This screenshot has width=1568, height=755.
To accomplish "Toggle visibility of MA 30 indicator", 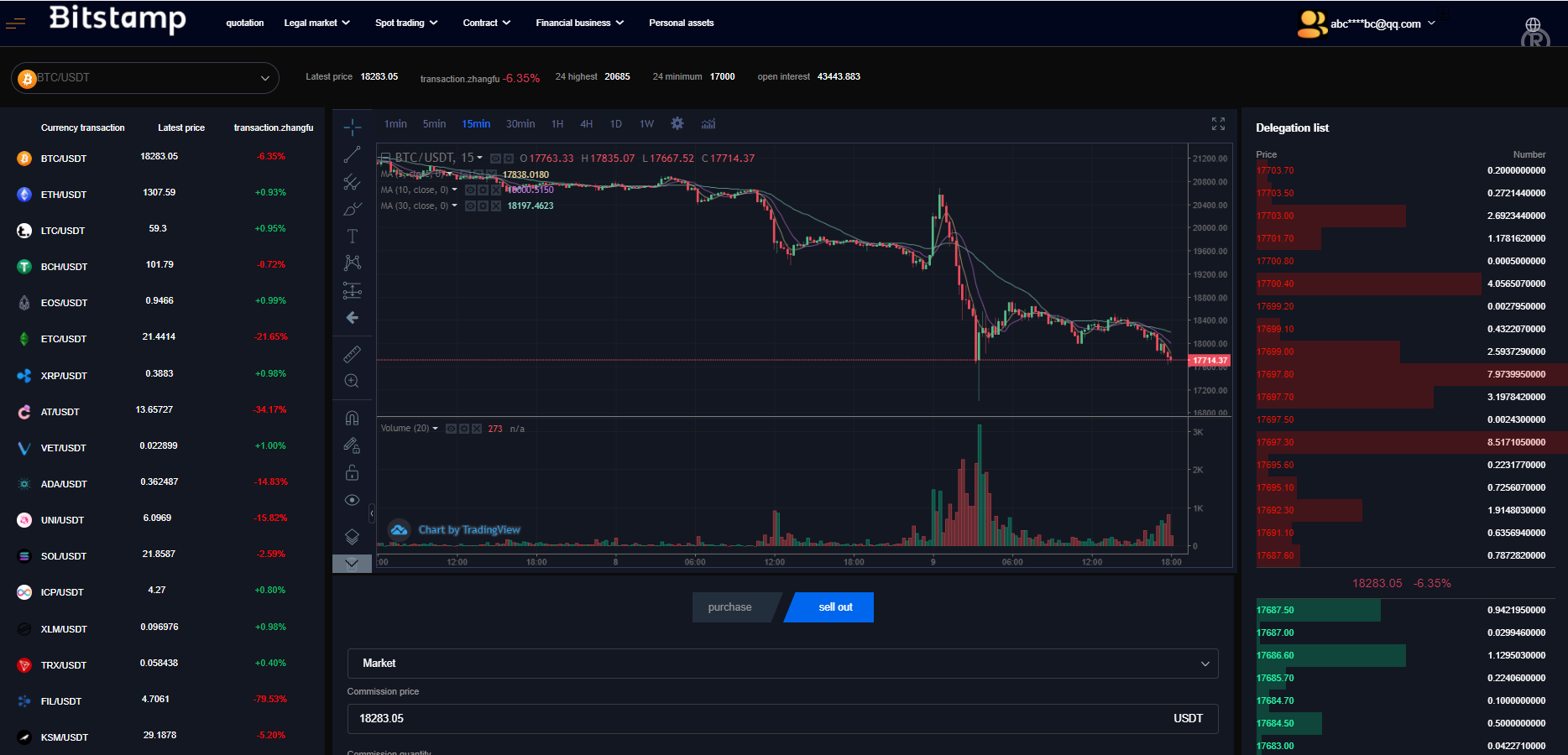I will (471, 206).
